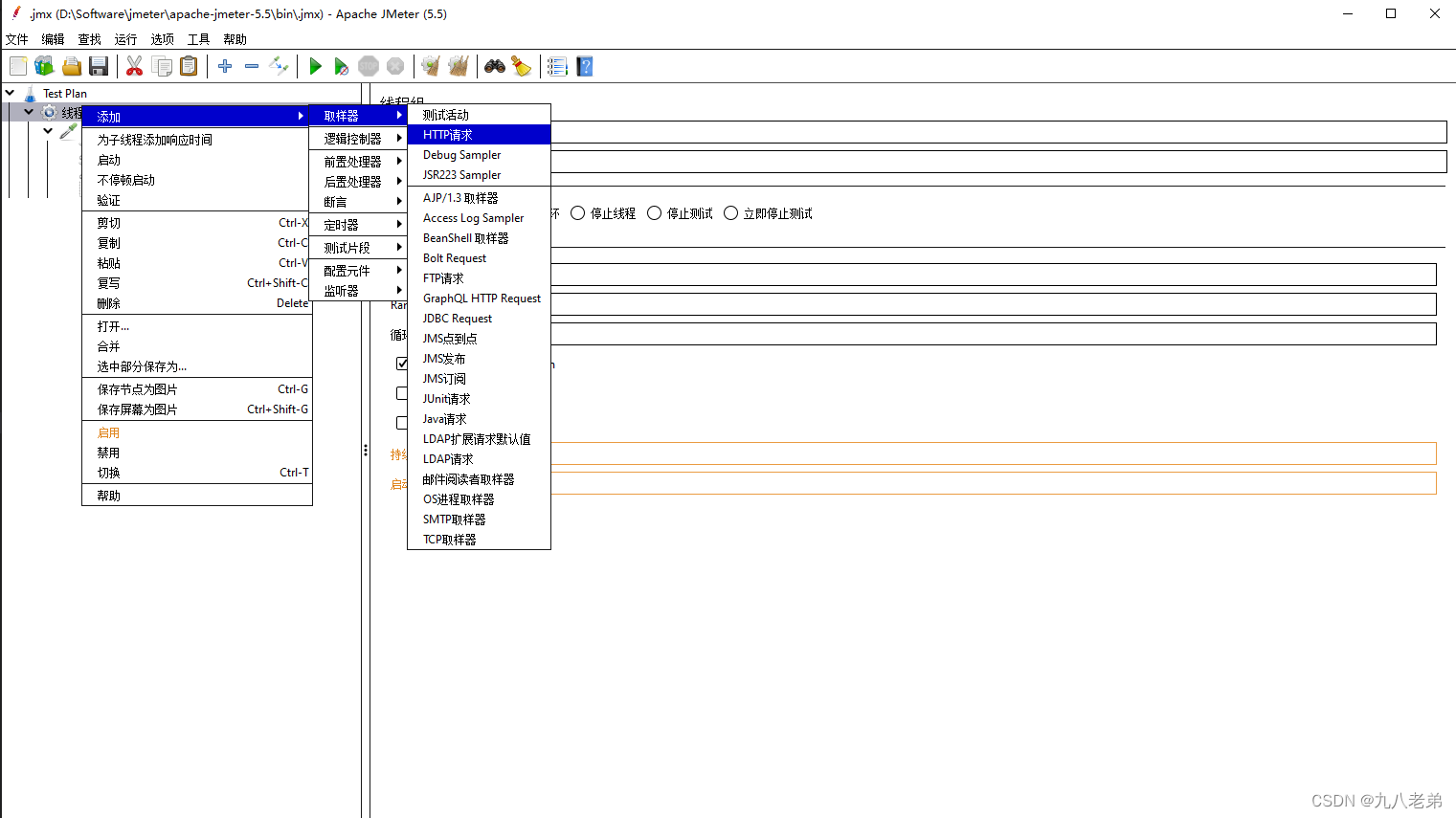
Task: Click the topmost thread group text field
Action: [998, 132]
